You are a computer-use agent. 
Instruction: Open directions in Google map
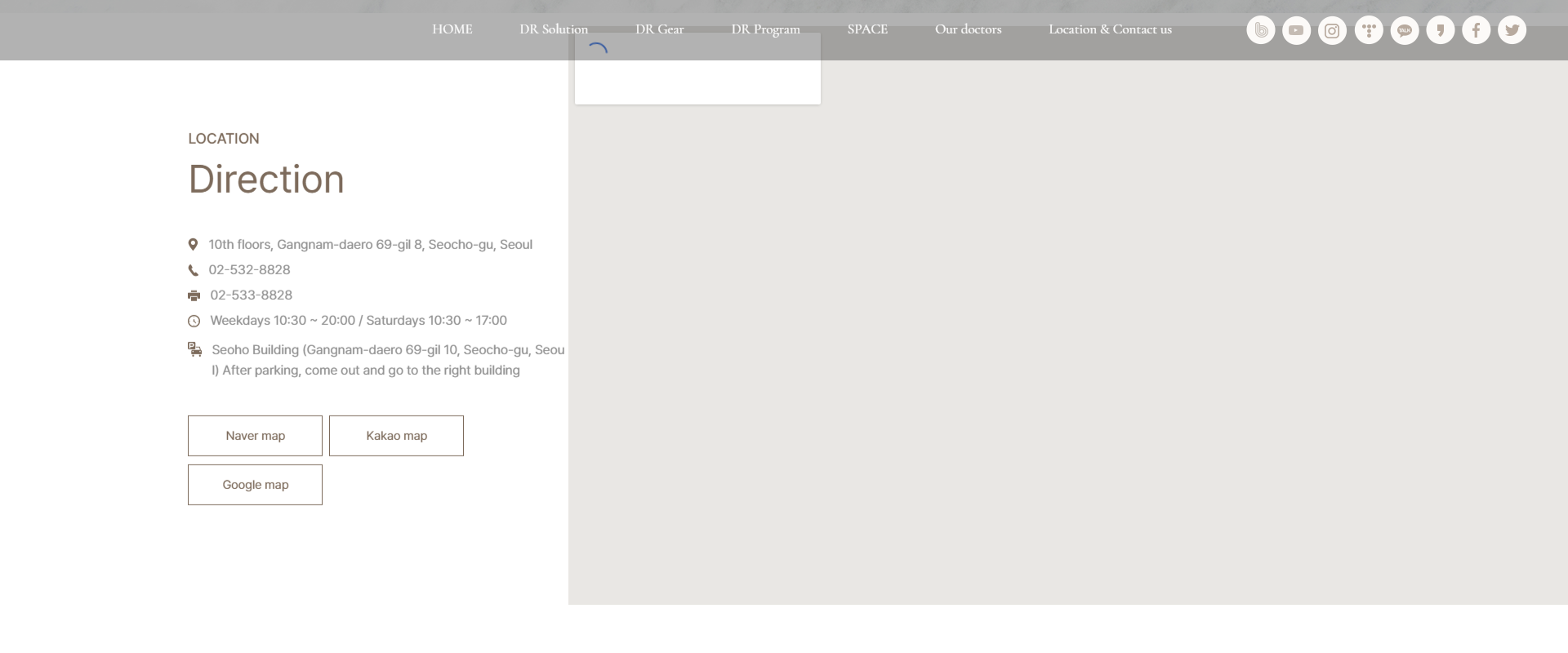255,485
